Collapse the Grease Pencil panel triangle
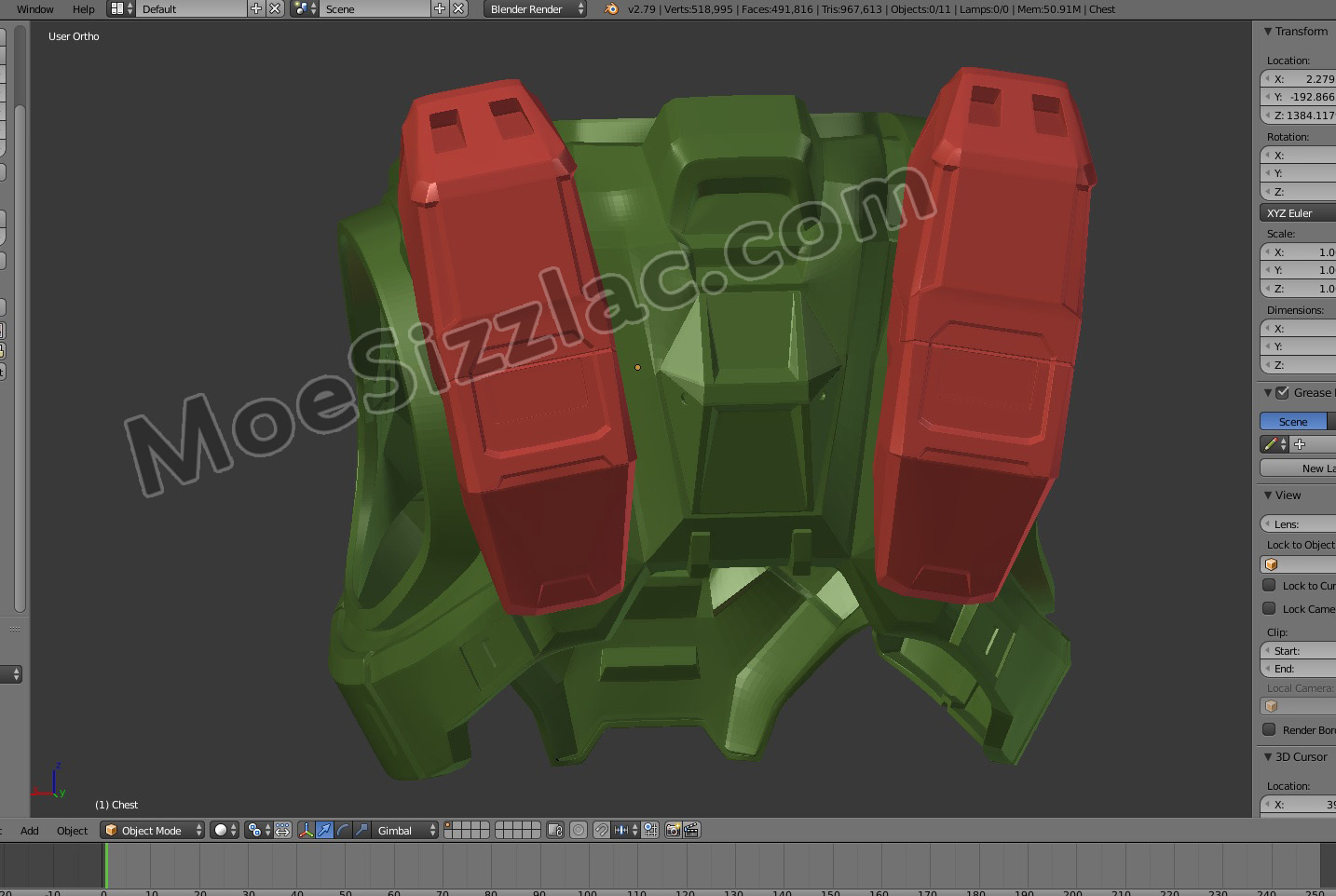Viewport: 1336px width, 896px height. pos(1268,393)
